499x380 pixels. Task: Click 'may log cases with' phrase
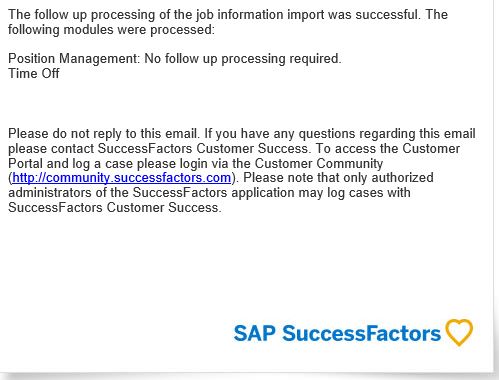pyautogui.click(x=354, y=193)
